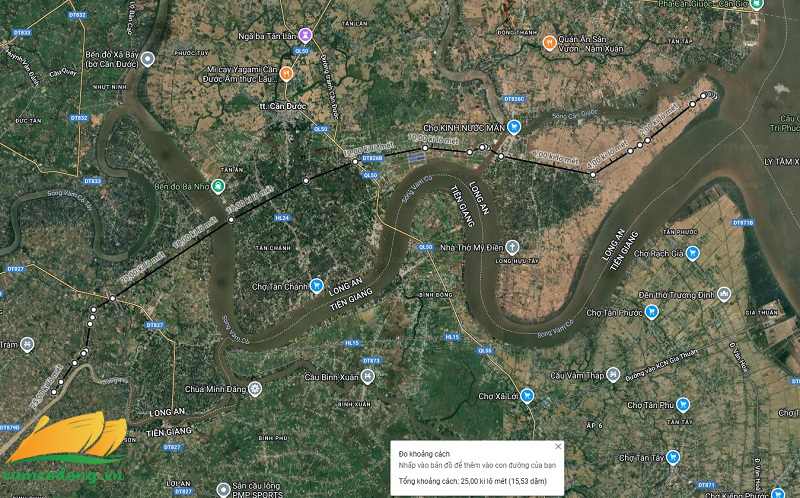Click the measurement point at DT826B junction
The image size is (800, 498).
coord(355,162)
